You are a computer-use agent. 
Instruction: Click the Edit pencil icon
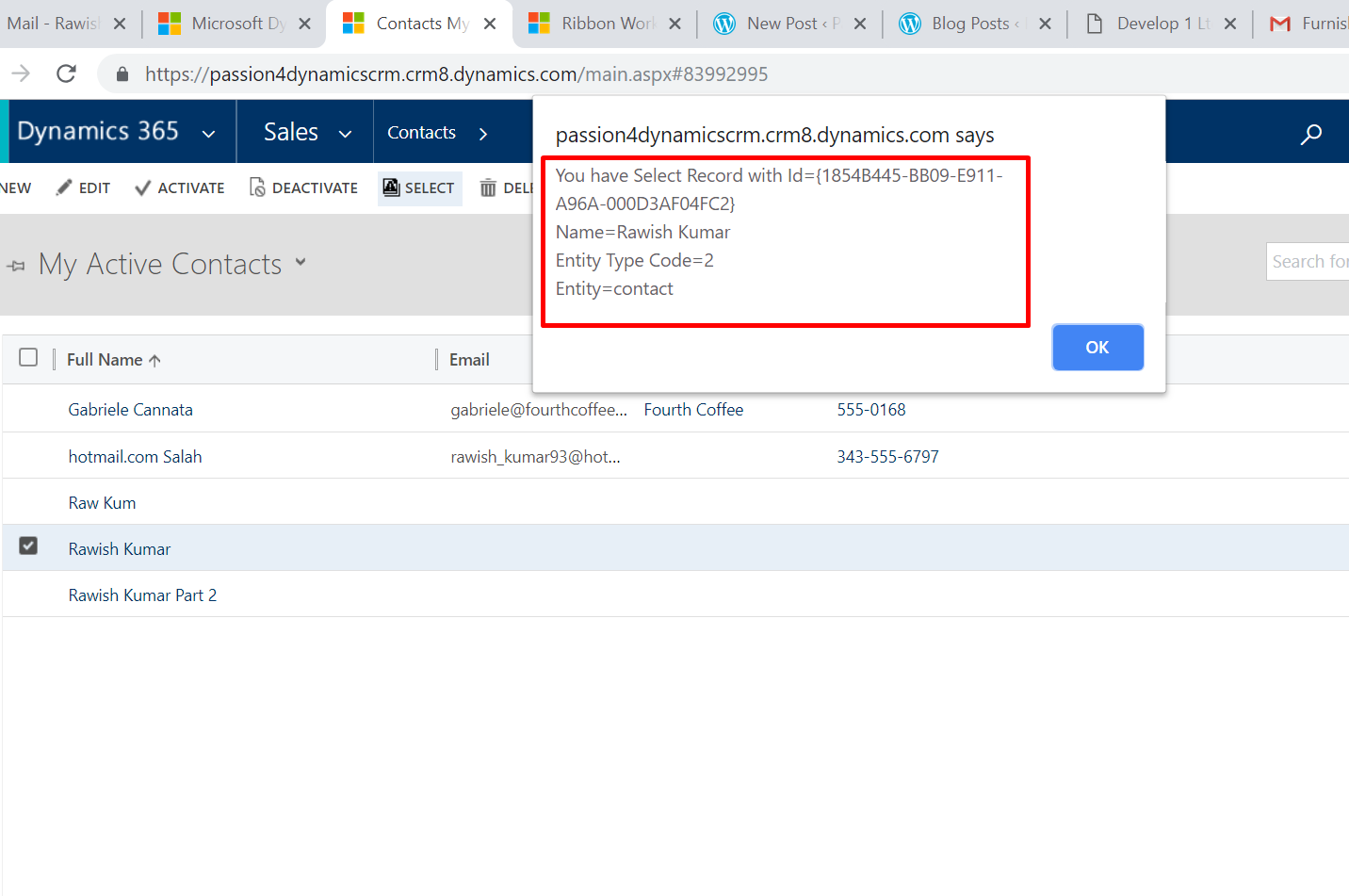point(64,187)
